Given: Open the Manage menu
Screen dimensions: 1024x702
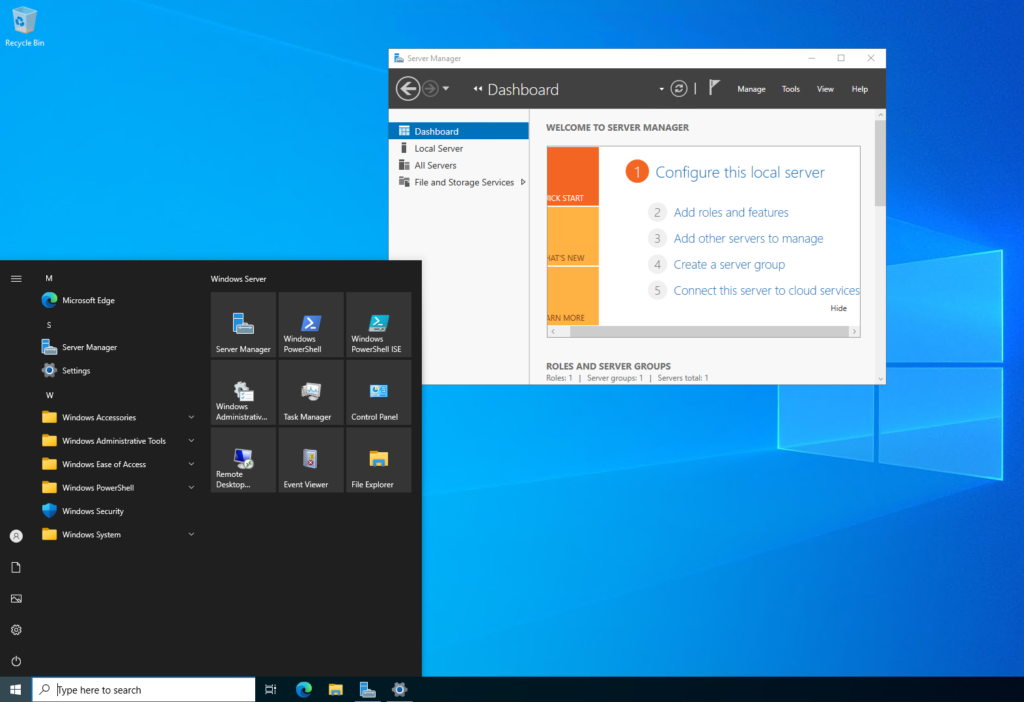Looking at the screenshot, I should click(x=751, y=89).
